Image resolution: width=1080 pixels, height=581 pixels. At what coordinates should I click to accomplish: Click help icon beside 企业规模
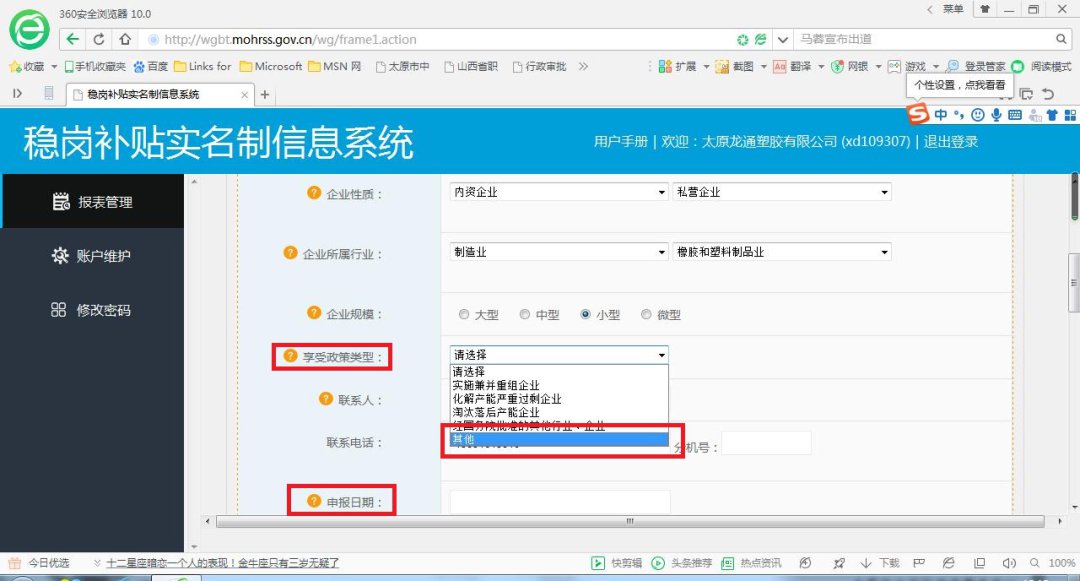[314, 313]
